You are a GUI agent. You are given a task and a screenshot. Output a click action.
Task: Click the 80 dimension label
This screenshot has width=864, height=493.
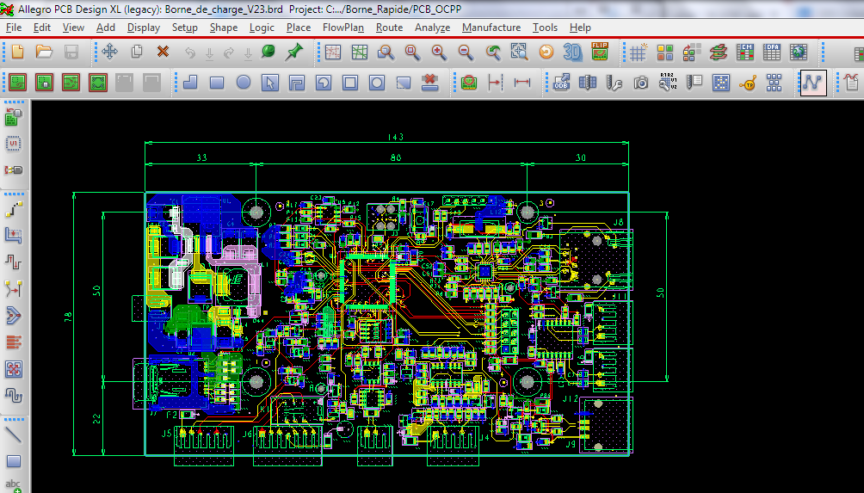pos(395,158)
